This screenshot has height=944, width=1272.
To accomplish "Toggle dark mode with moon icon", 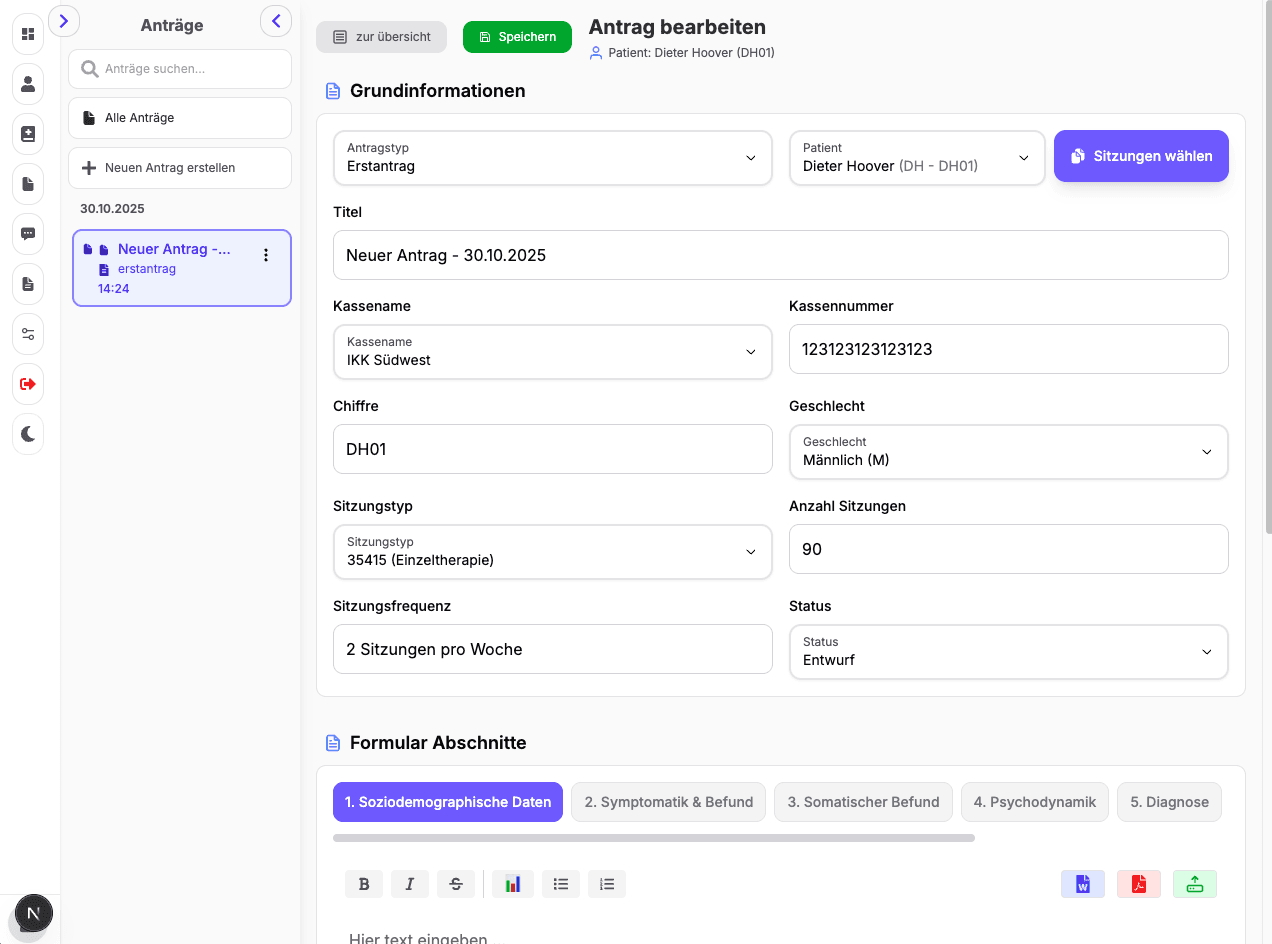I will pos(28,434).
